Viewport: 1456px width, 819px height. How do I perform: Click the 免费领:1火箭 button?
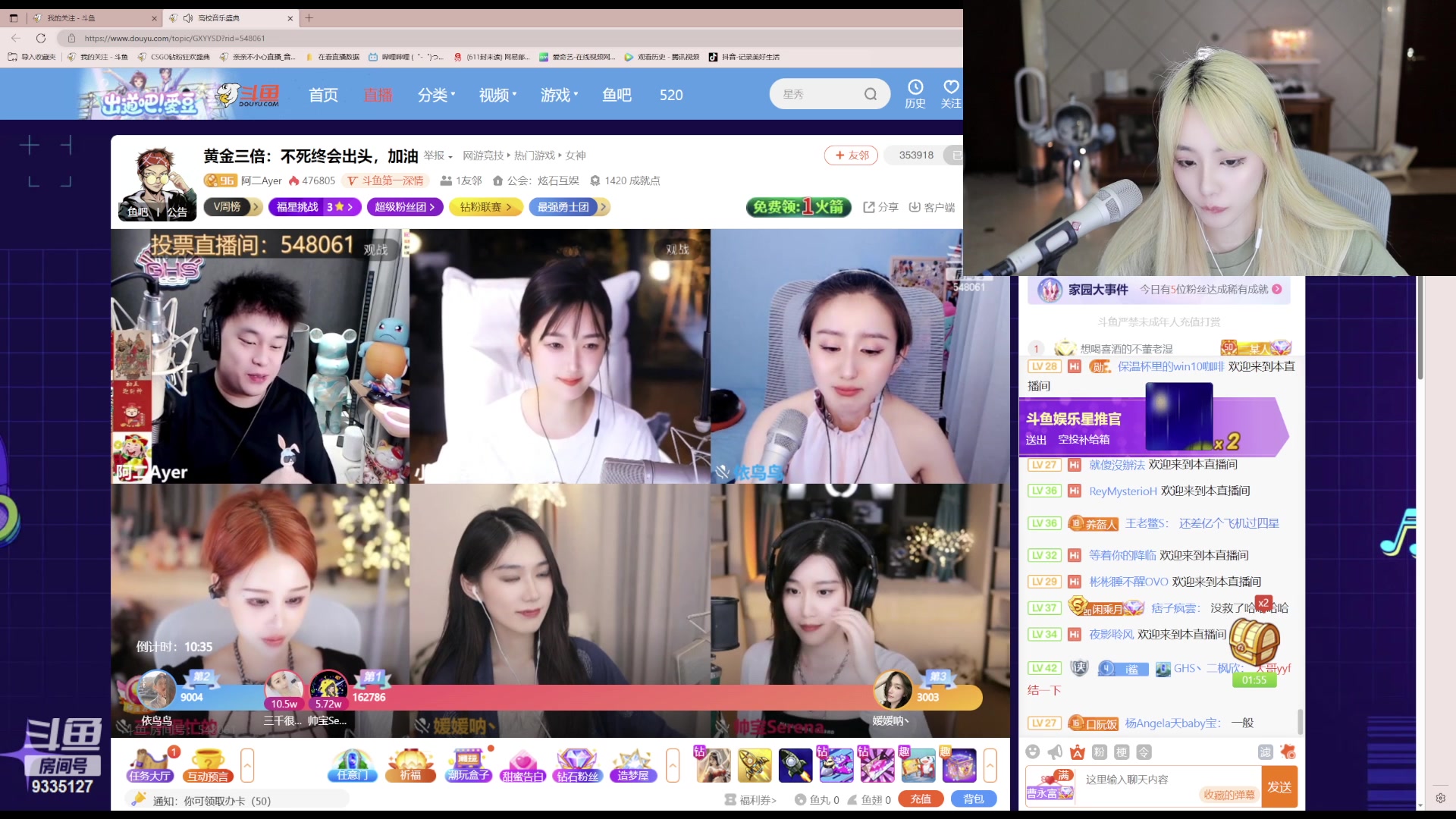799,207
